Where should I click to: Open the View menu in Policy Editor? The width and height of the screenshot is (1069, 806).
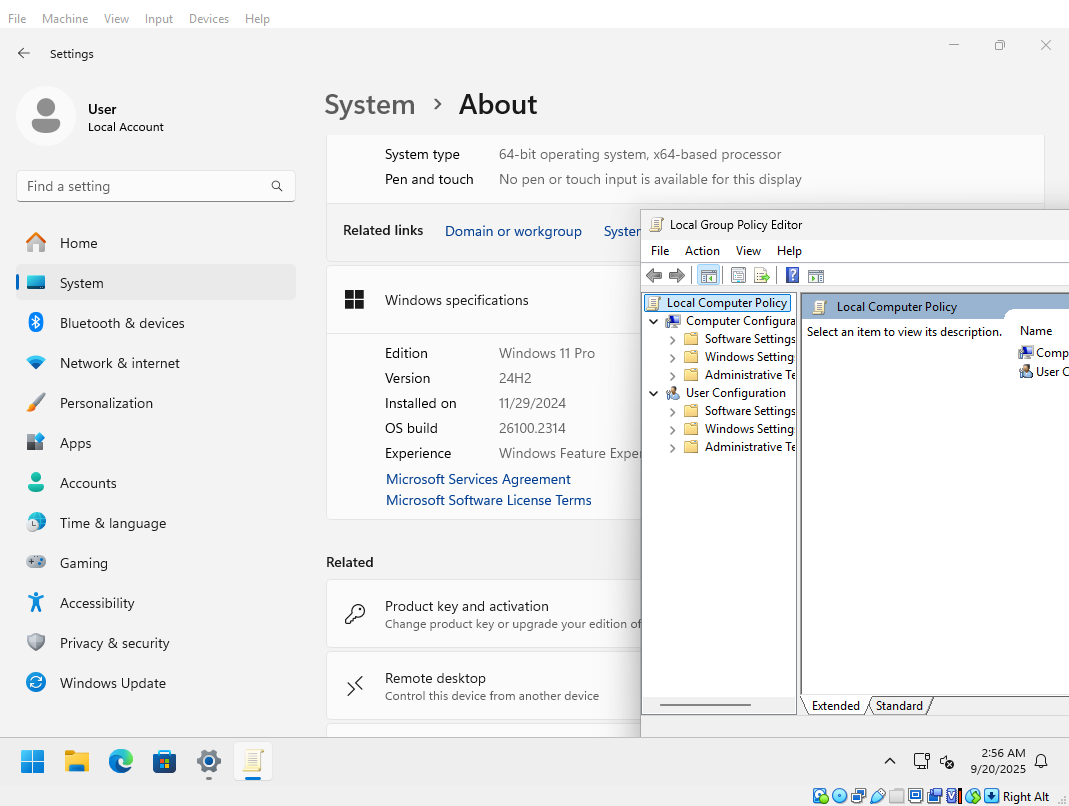tap(748, 251)
